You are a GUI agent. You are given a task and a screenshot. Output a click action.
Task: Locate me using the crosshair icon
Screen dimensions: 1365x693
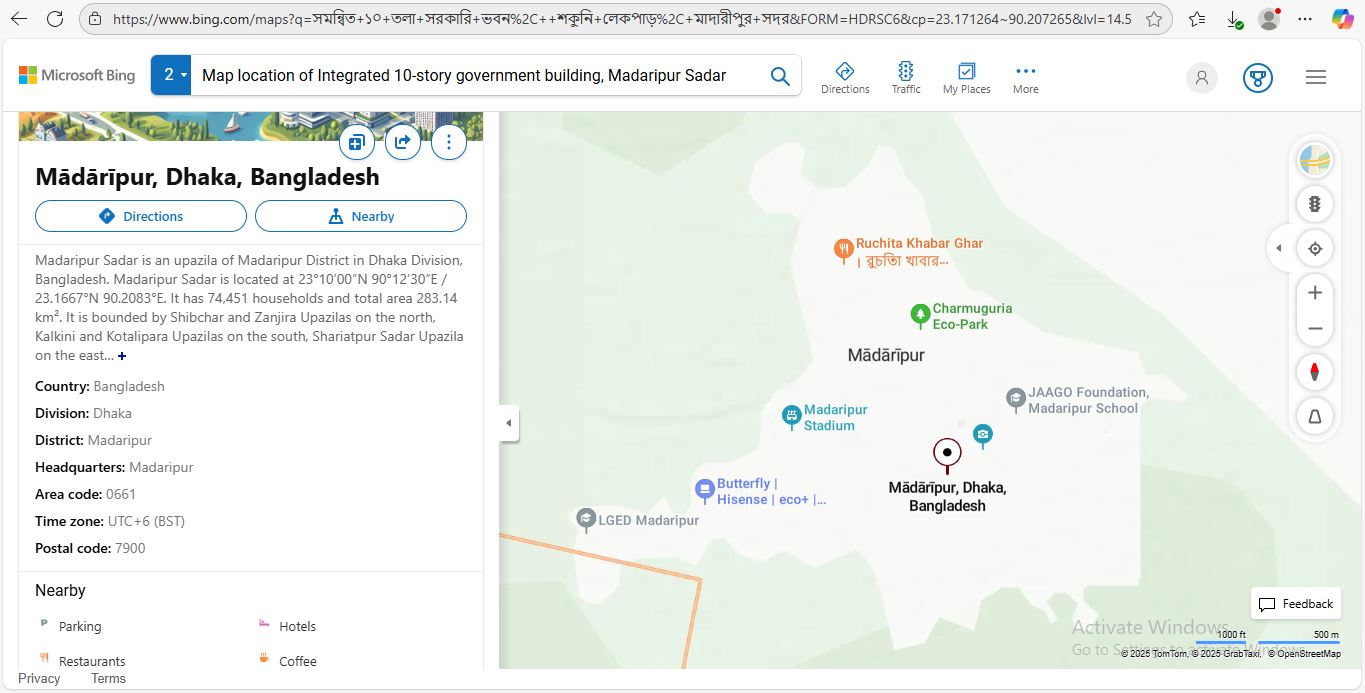coord(1315,249)
